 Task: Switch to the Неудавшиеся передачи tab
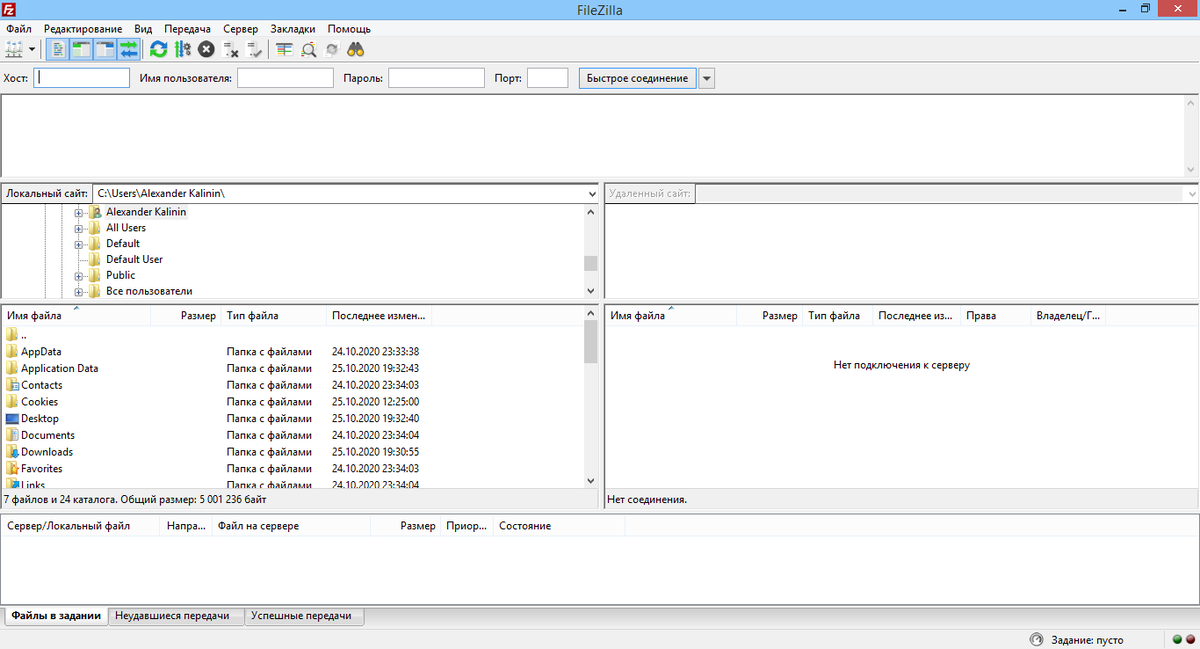click(x=177, y=616)
